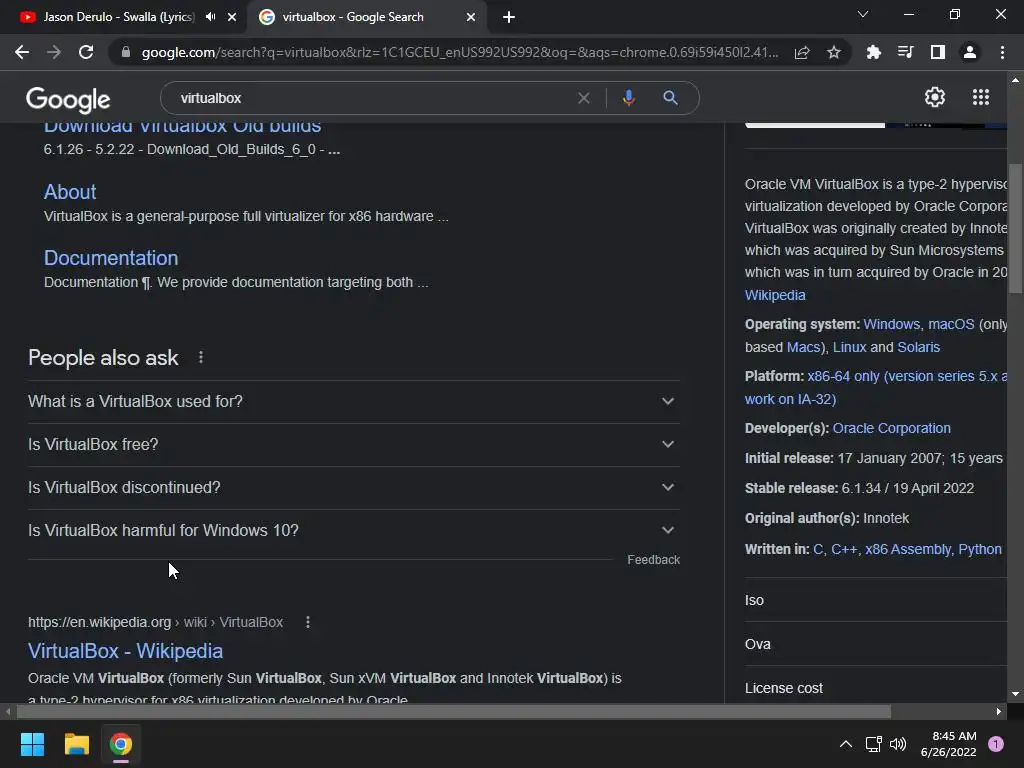Viewport: 1024px width, 768px height.
Task: Open network tray icon
Action: tap(873, 744)
